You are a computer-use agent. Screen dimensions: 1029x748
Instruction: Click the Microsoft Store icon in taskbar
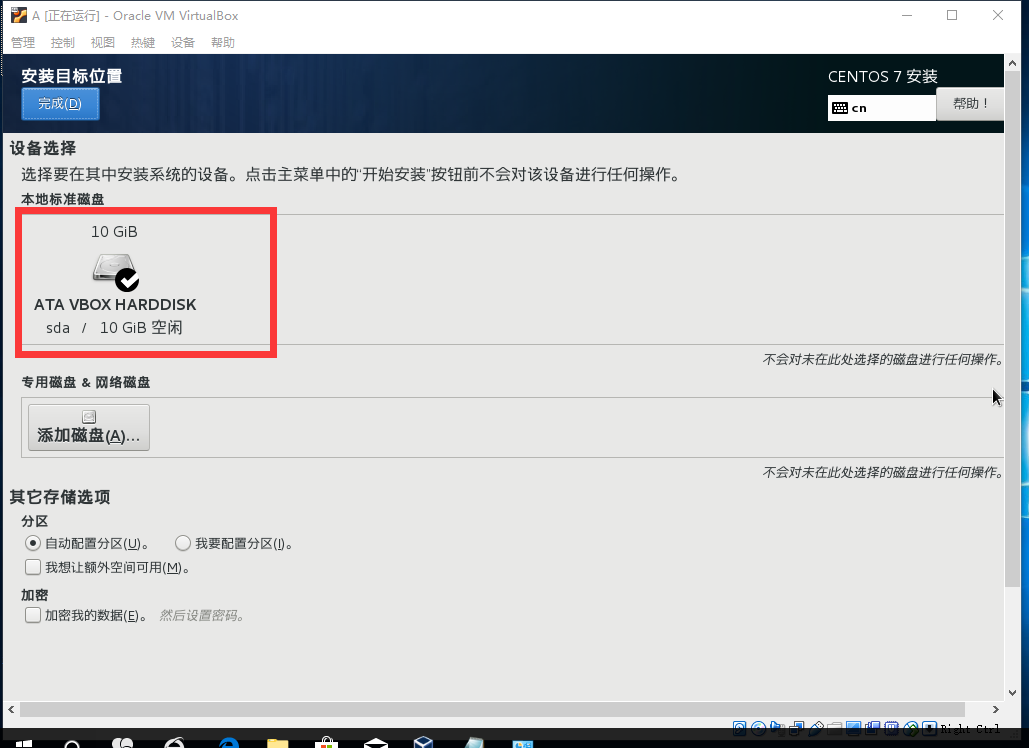[x=326, y=743]
